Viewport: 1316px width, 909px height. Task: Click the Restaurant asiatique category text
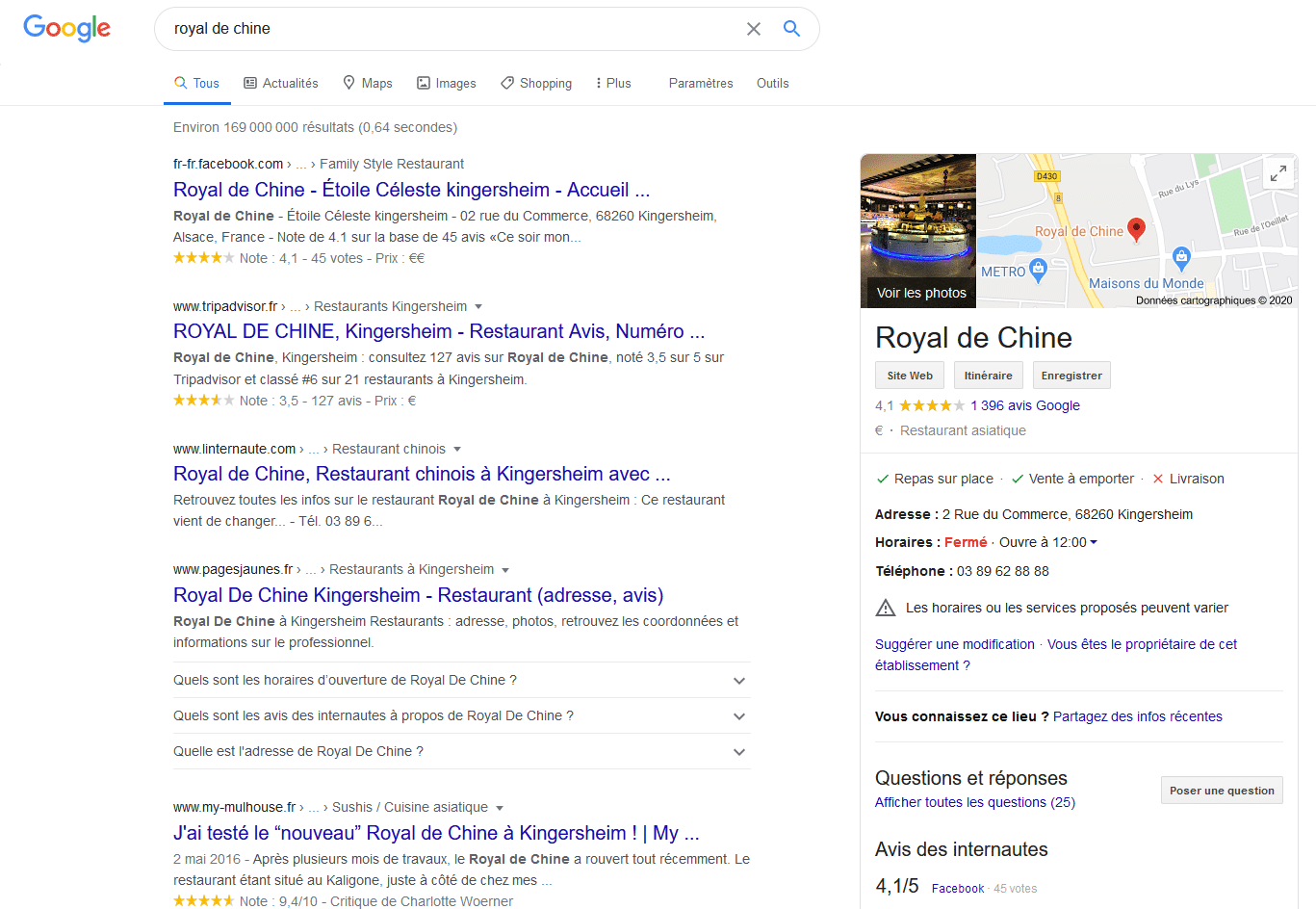click(x=963, y=430)
